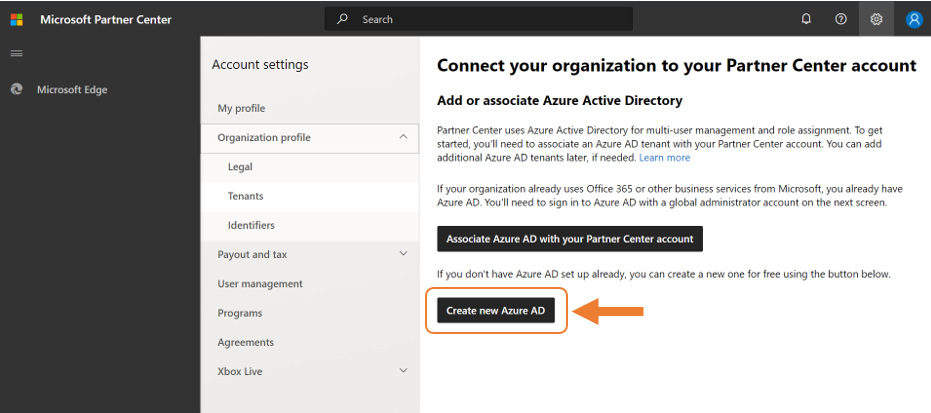Click the Add or associate Azure Active Directory heading

coord(560,101)
